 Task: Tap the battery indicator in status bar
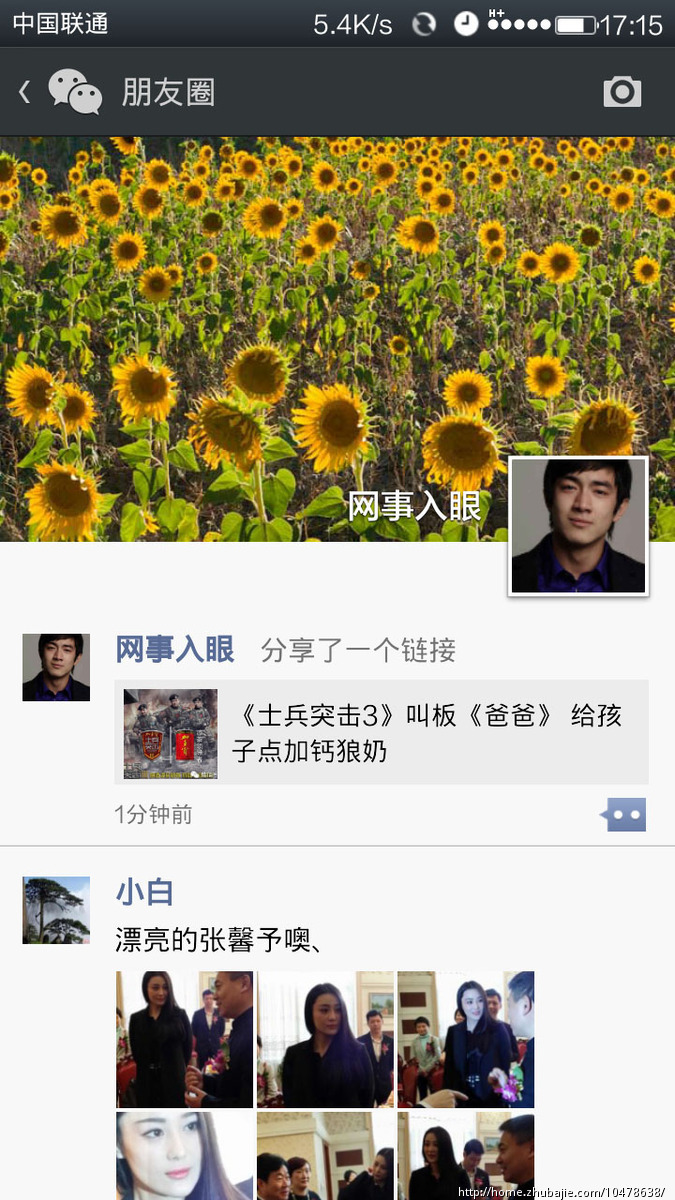(575, 24)
